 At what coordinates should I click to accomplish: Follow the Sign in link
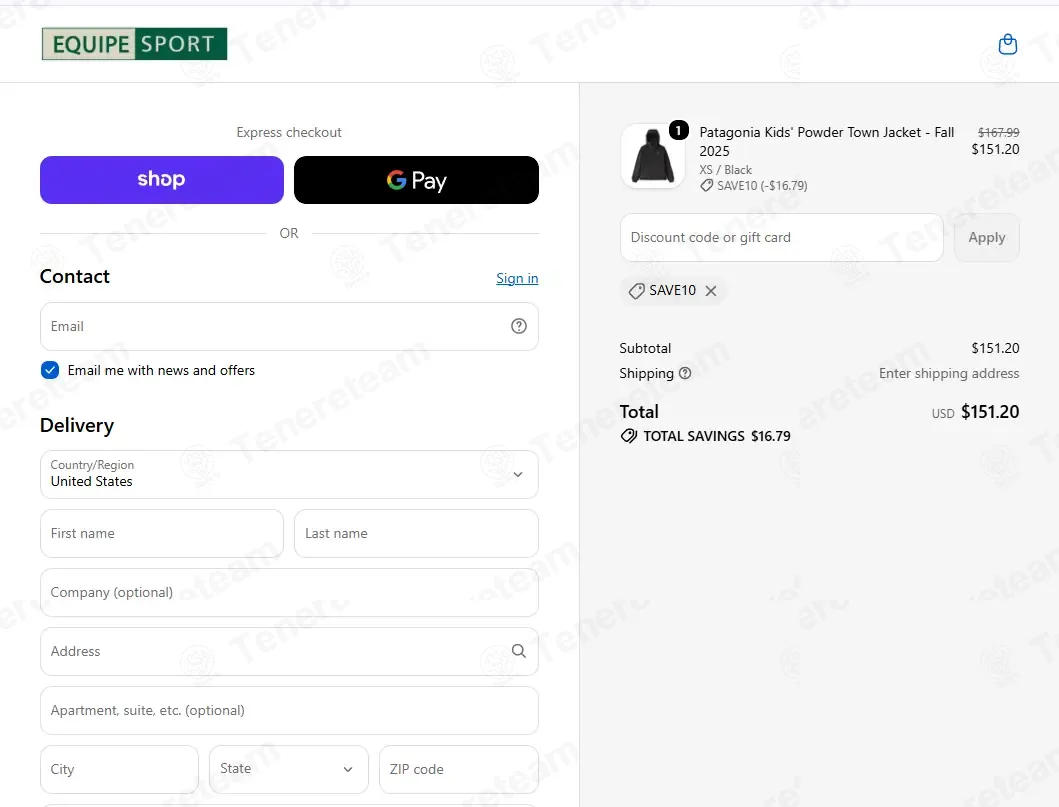[517, 278]
